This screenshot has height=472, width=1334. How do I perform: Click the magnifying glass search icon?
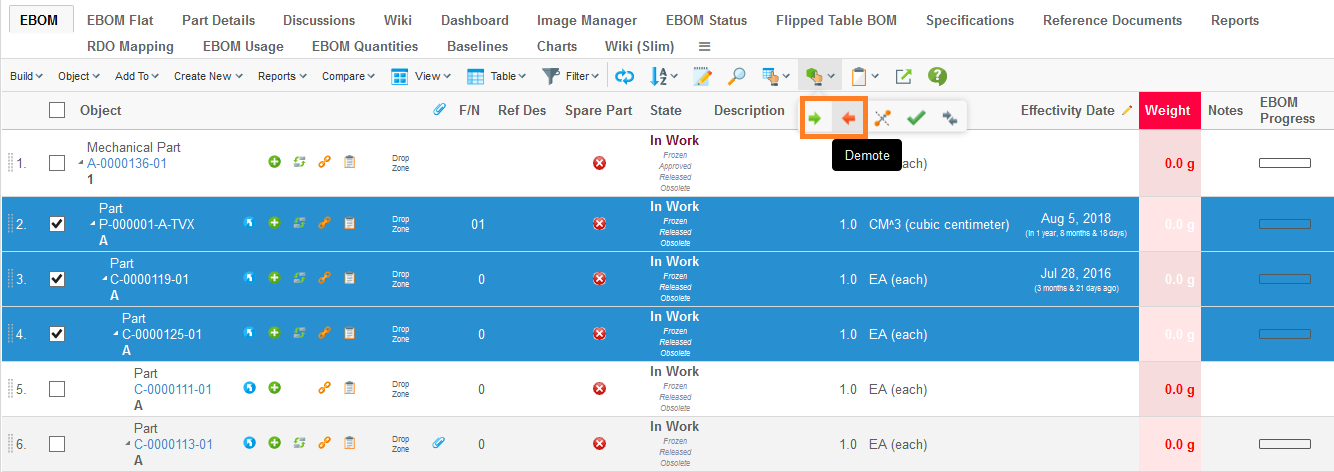[736, 76]
